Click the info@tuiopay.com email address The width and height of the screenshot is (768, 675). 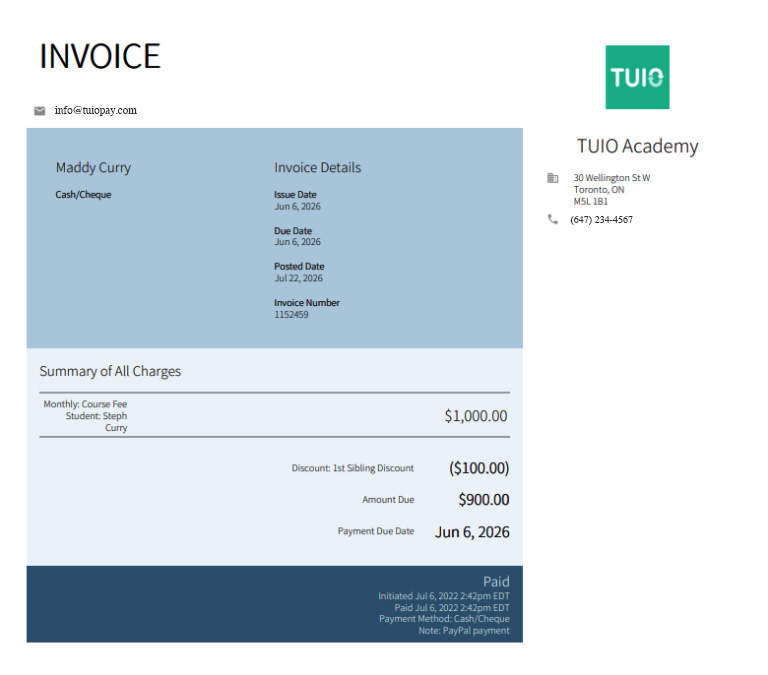(x=96, y=110)
